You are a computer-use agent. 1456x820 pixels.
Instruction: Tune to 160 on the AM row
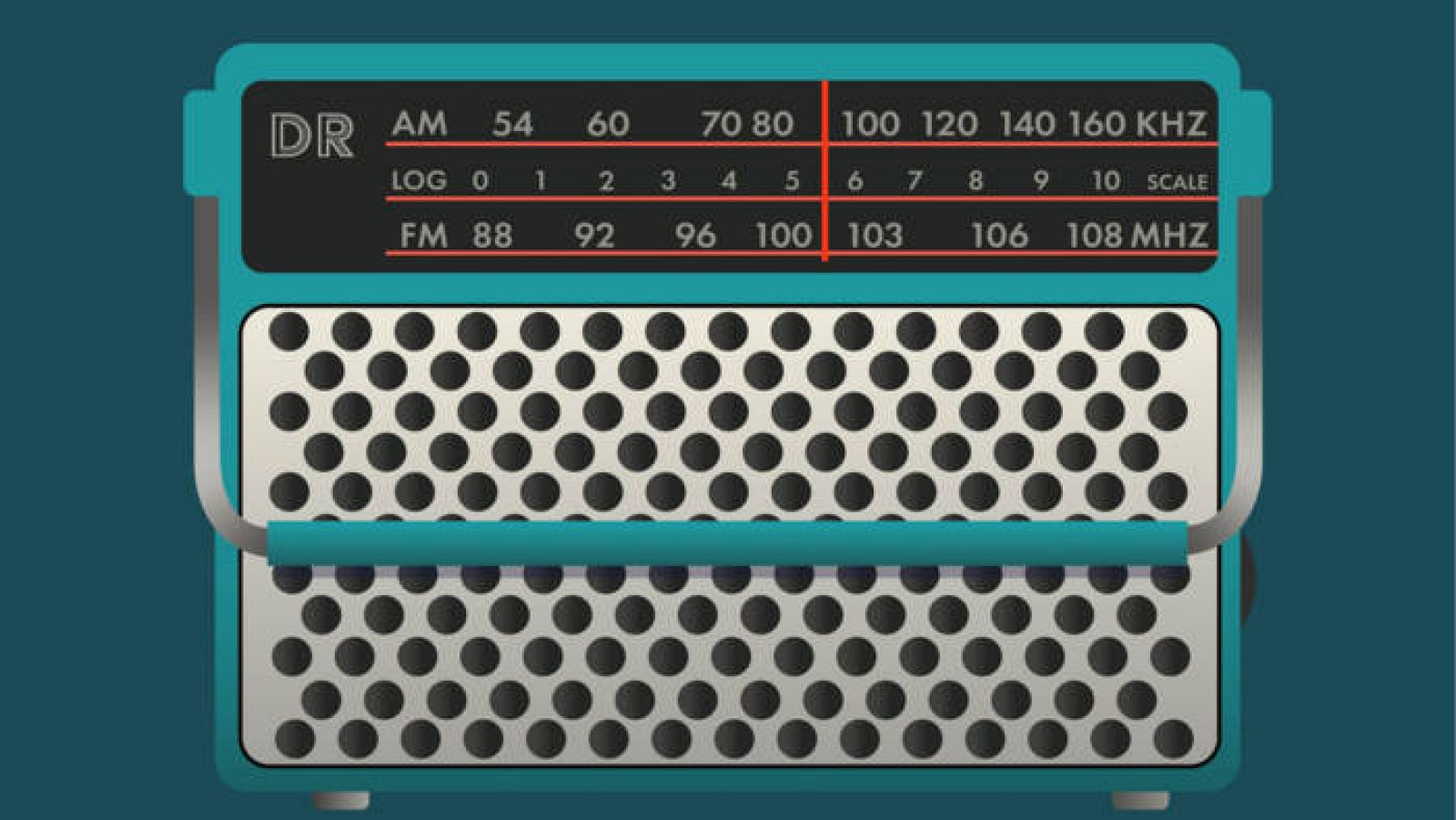1097,124
